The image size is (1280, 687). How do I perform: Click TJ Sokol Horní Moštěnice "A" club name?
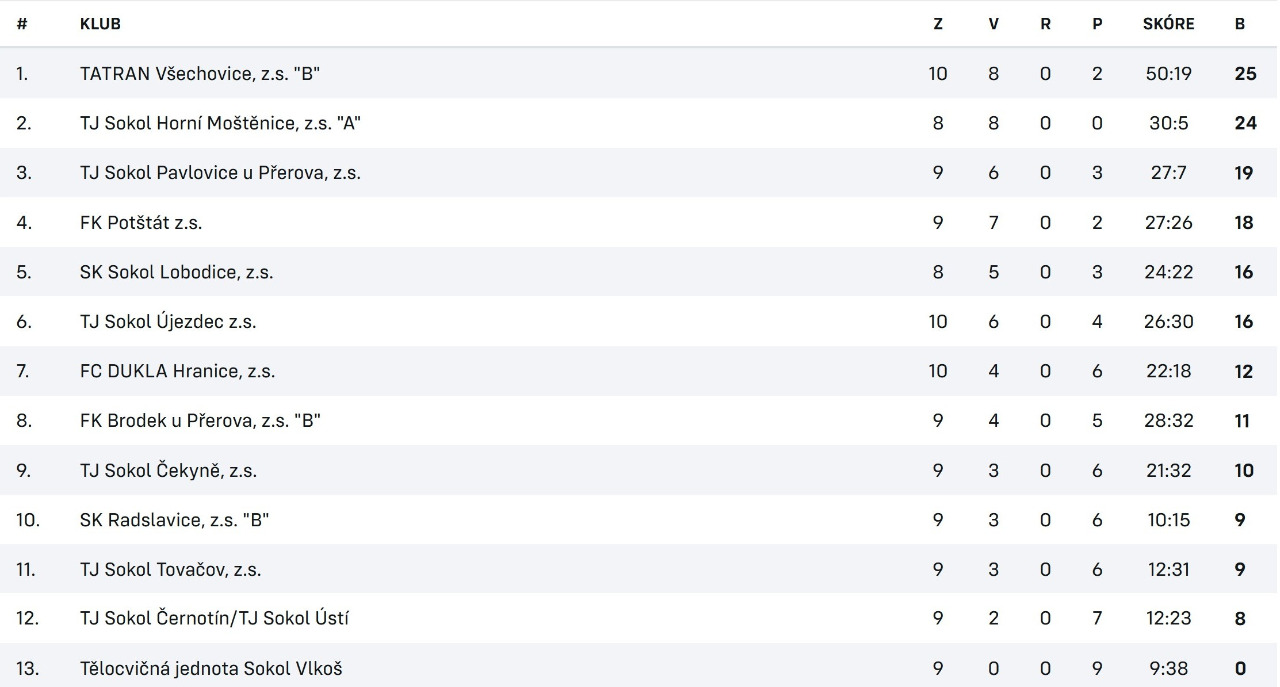click(220, 123)
